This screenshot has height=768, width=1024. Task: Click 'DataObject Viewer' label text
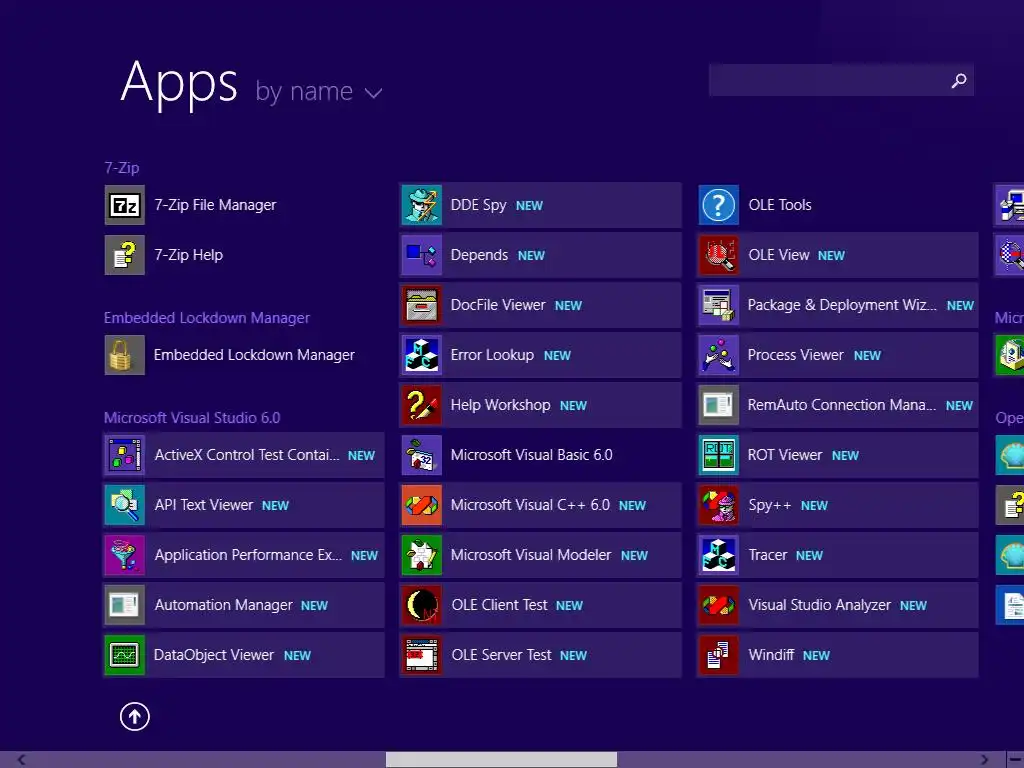tap(214, 655)
